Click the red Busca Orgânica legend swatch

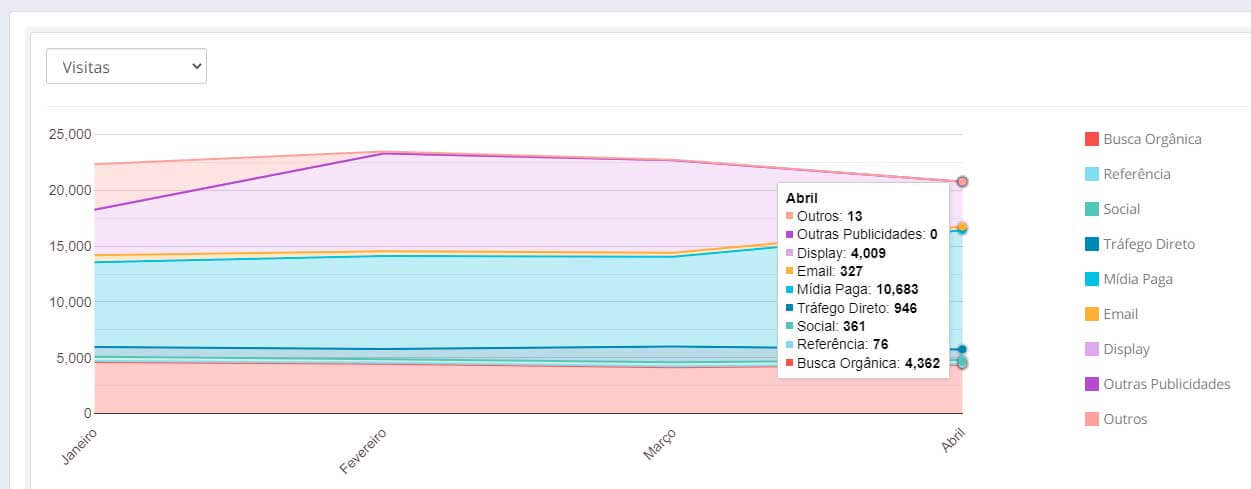click(x=1092, y=139)
